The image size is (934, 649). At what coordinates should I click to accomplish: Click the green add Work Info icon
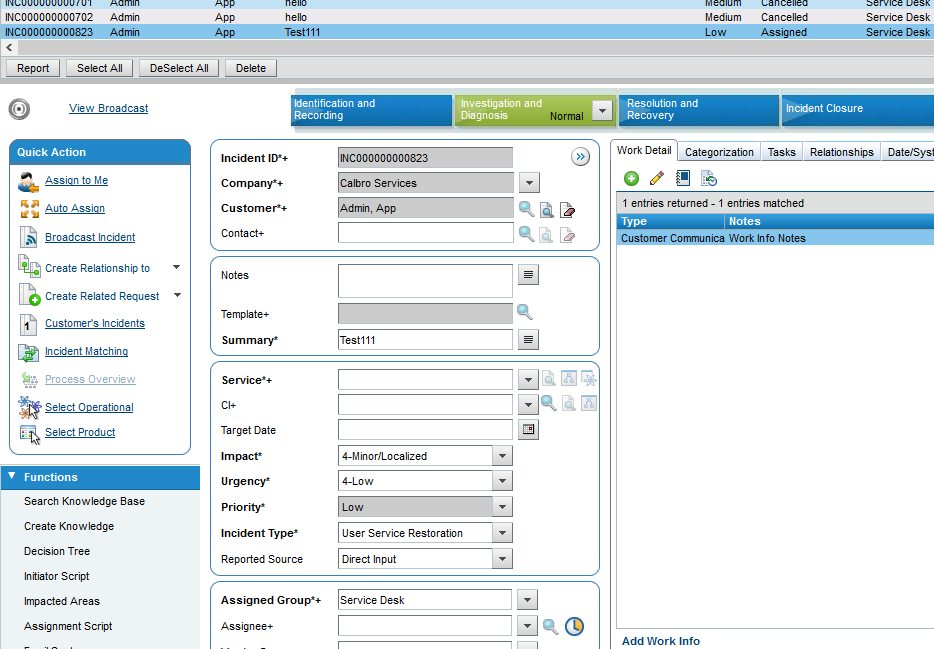631,178
